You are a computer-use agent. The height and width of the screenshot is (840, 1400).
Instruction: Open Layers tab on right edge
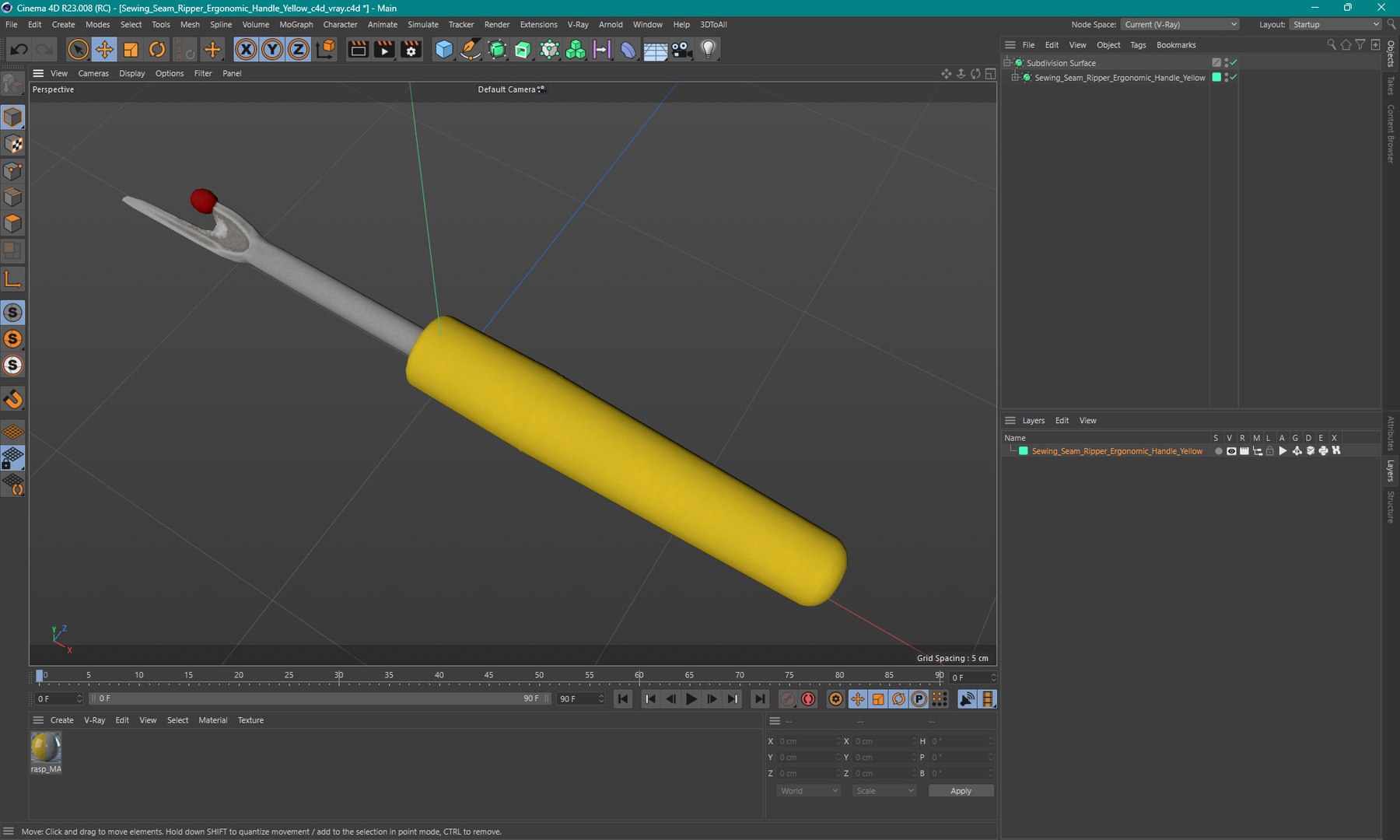point(1391,471)
